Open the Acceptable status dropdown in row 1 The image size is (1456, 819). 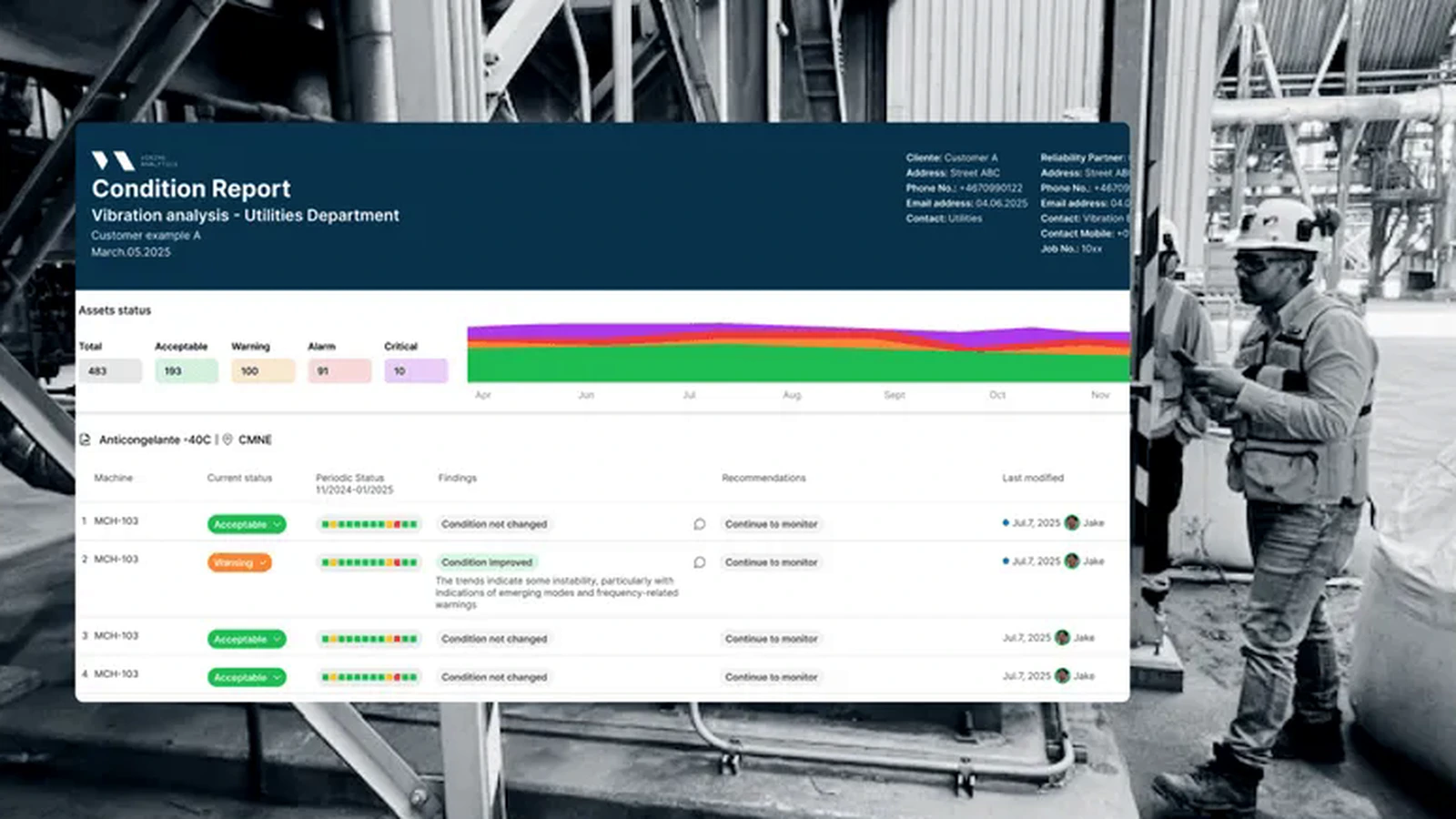247,524
